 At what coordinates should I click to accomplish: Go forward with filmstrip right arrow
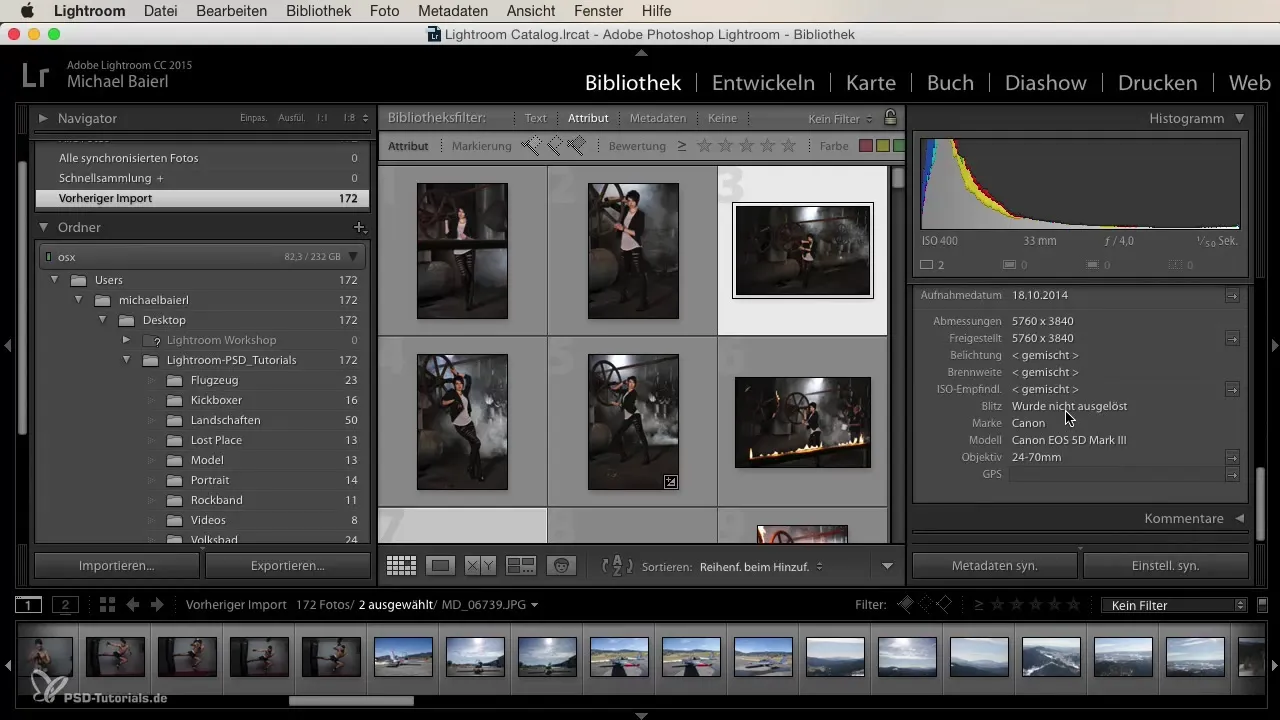click(156, 605)
